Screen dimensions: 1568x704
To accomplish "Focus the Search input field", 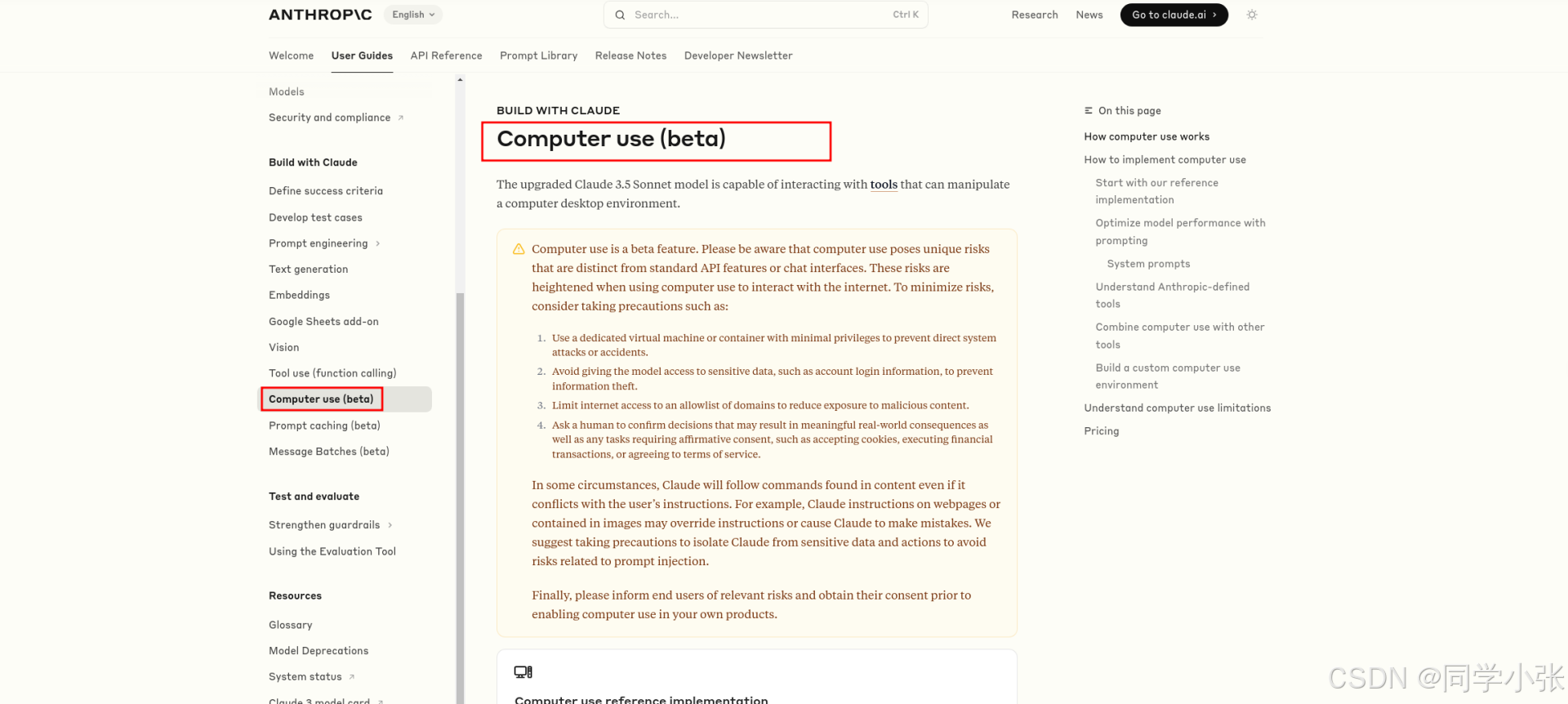I will (766, 15).
